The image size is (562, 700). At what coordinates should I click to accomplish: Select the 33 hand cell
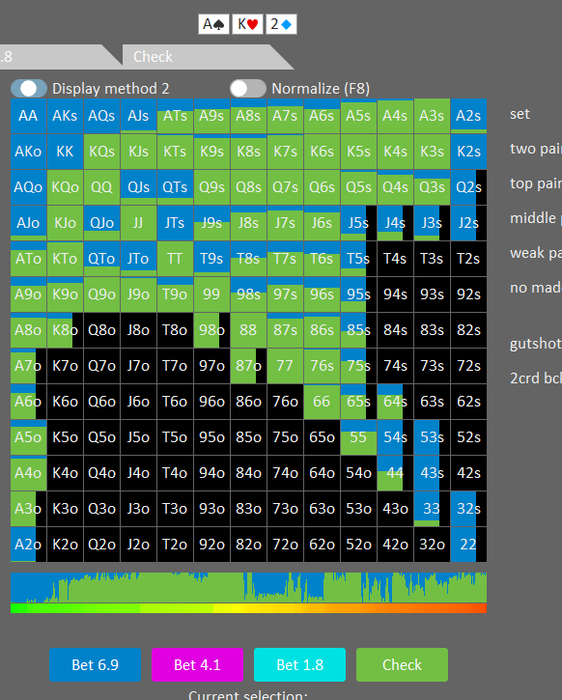432,508
